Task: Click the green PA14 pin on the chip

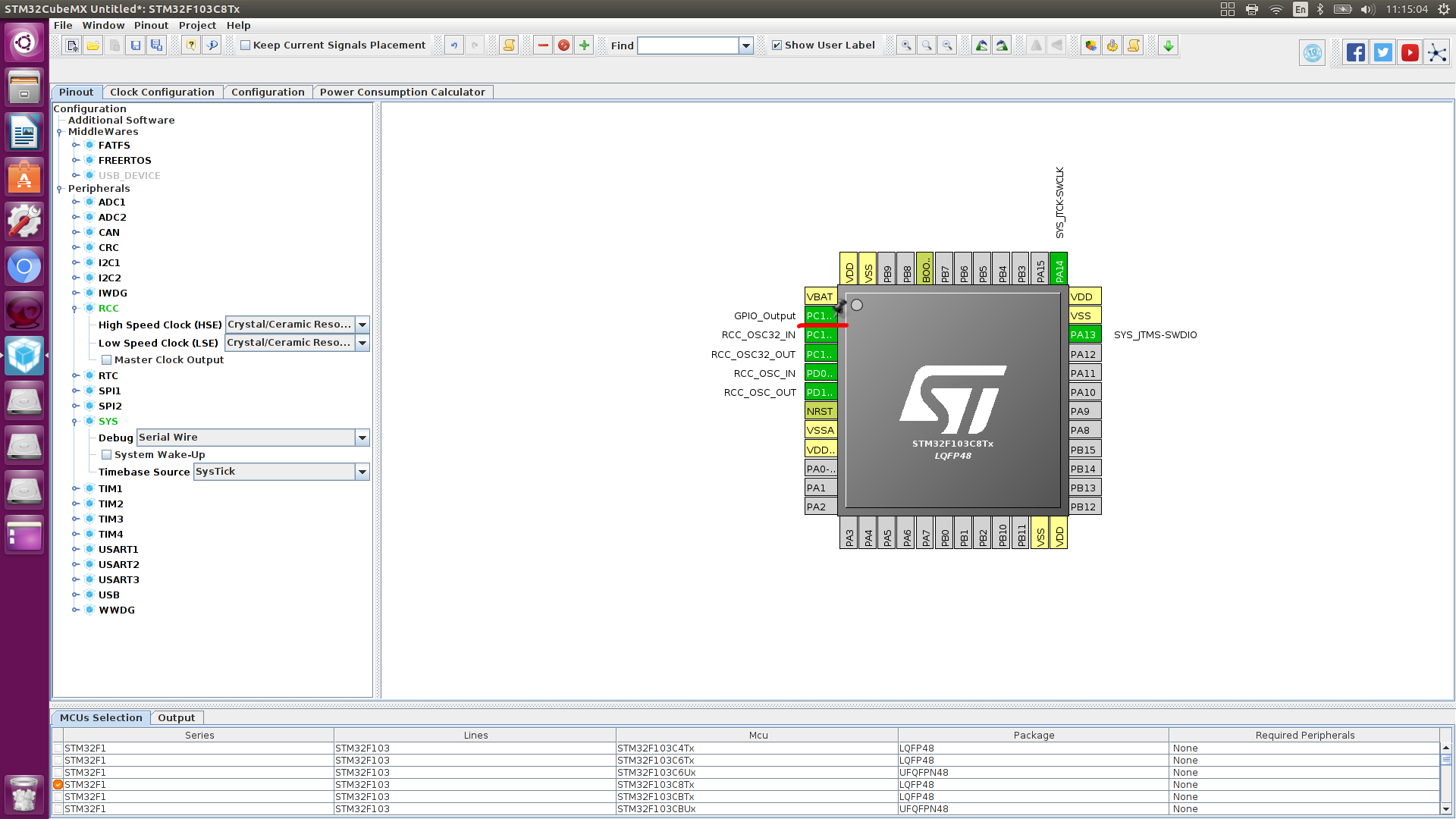Action: click(x=1059, y=268)
